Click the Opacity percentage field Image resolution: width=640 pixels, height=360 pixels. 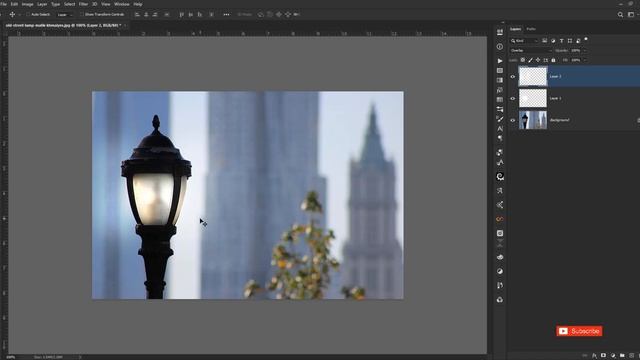(576, 51)
